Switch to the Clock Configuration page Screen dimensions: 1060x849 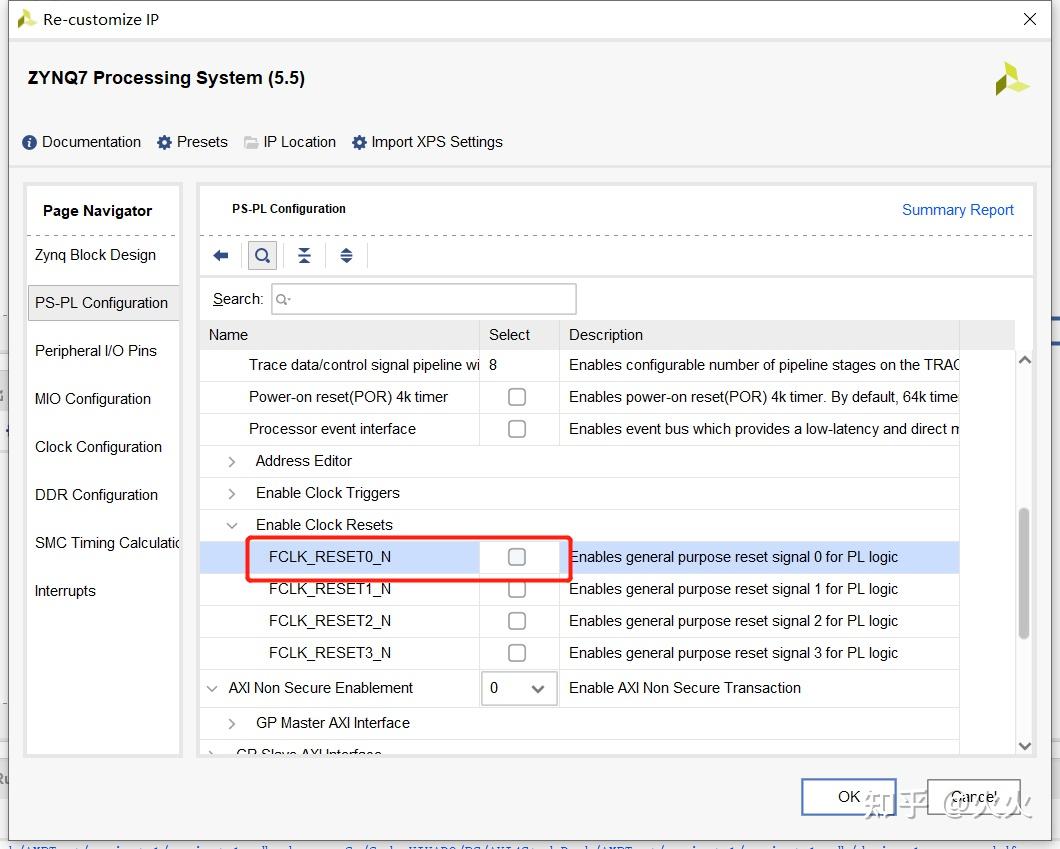tap(98, 447)
